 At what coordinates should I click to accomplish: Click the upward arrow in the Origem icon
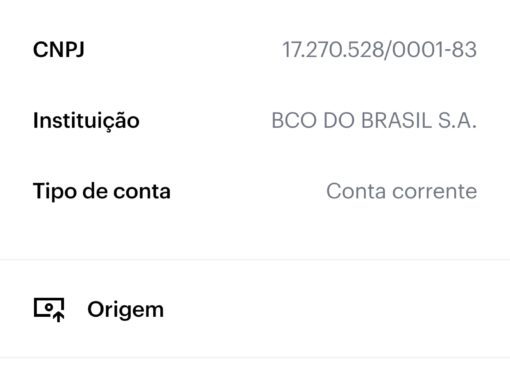[x=59, y=317]
